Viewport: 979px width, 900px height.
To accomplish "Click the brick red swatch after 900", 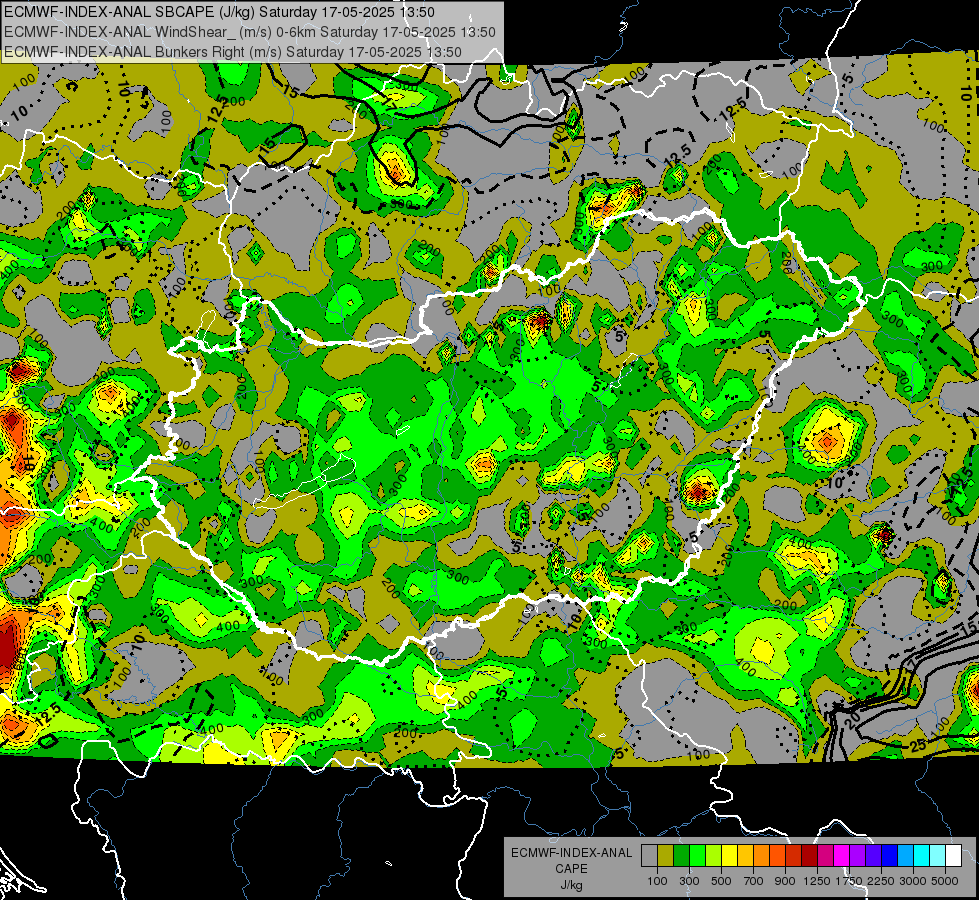I will (x=794, y=856).
